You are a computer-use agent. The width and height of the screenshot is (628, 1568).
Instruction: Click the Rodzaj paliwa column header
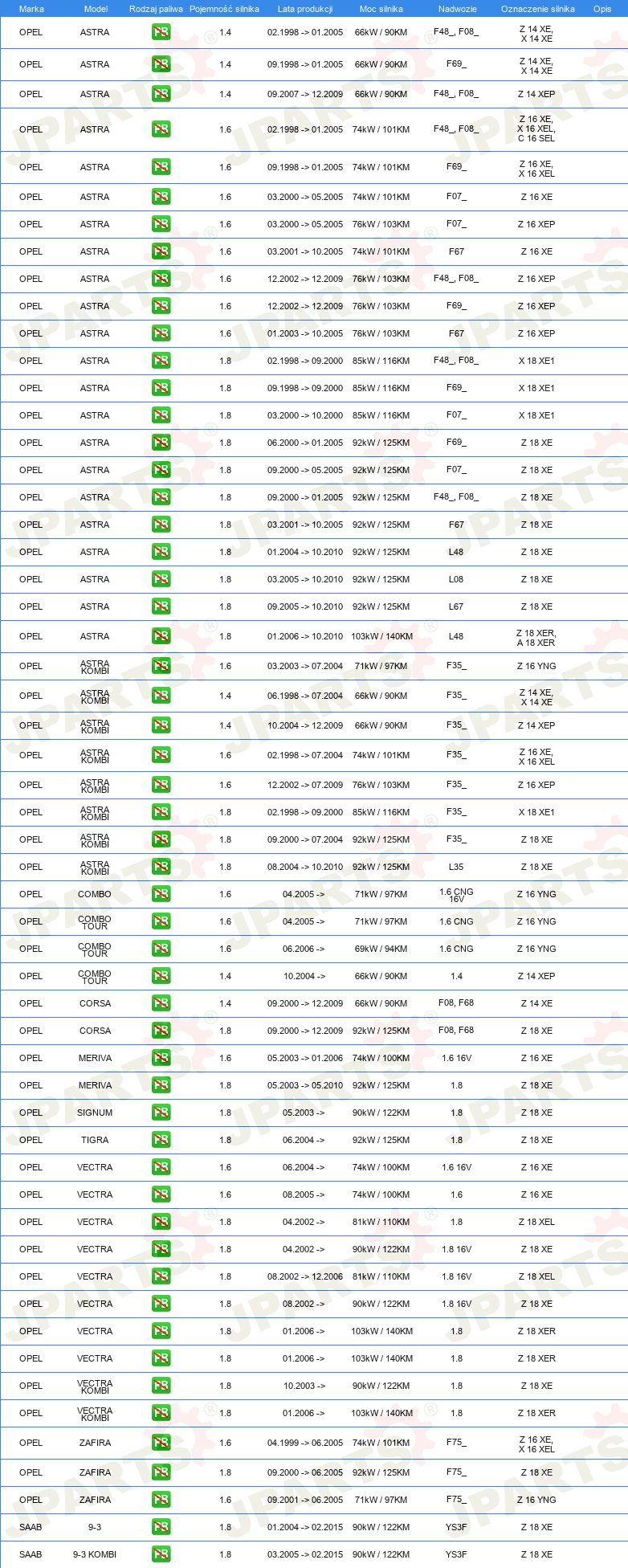pos(156,9)
